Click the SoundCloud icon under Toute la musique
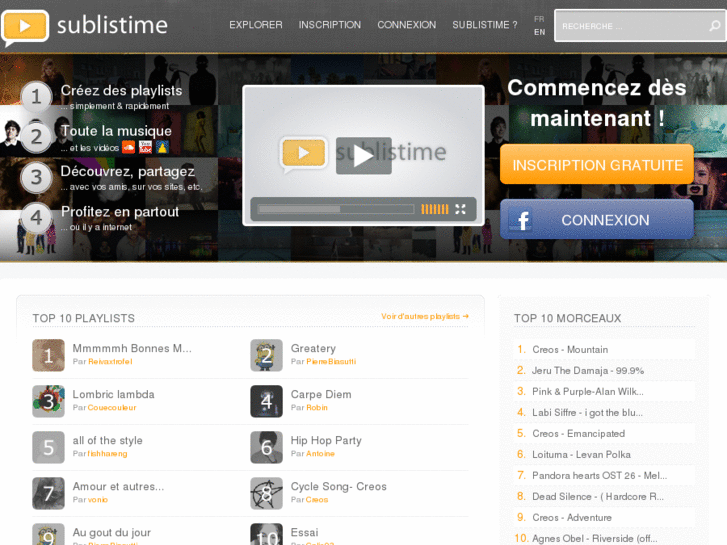 (128, 147)
